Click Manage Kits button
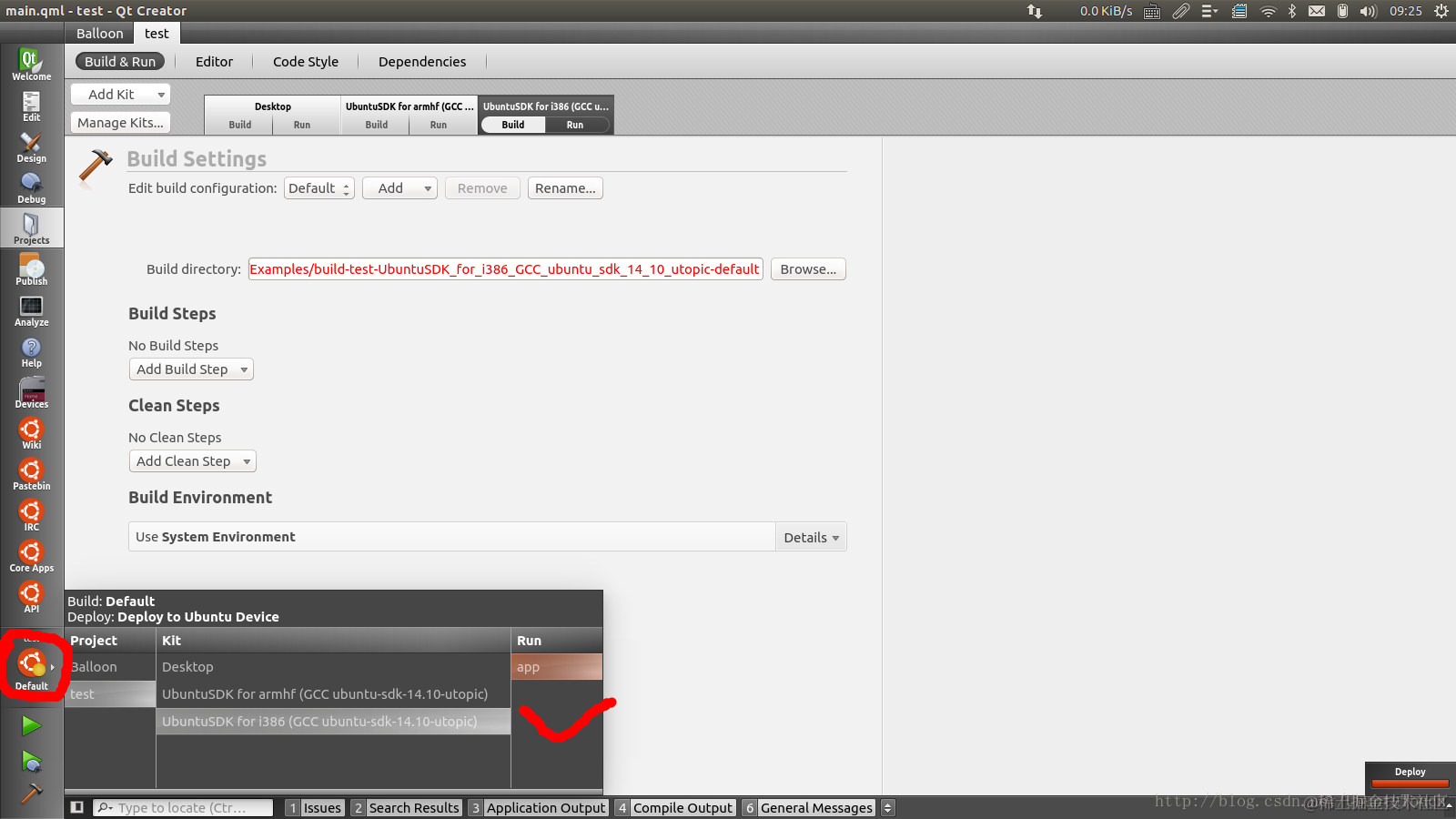The height and width of the screenshot is (819, 1456). pos(120,123)
